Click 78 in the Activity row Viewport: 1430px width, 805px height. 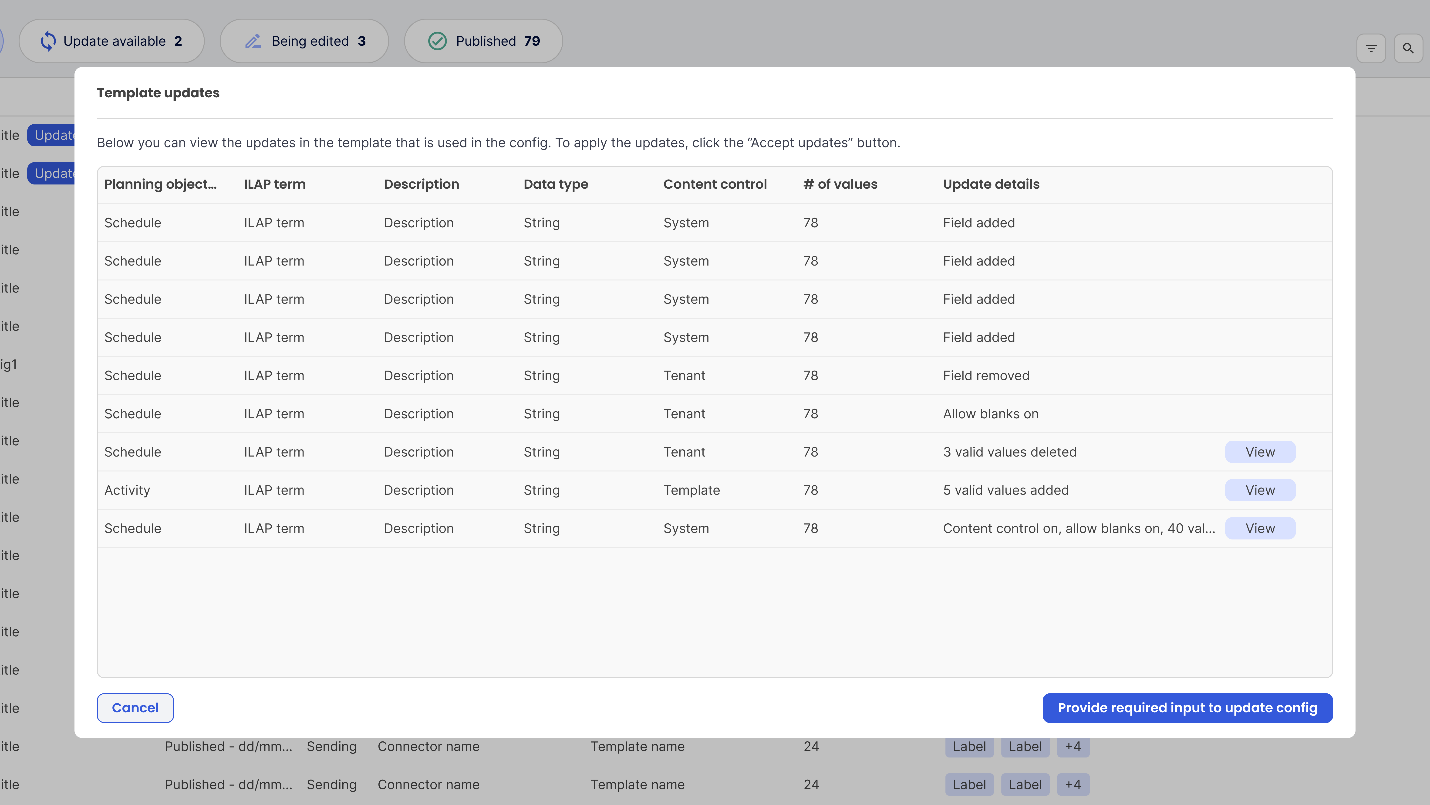(811, 490)
